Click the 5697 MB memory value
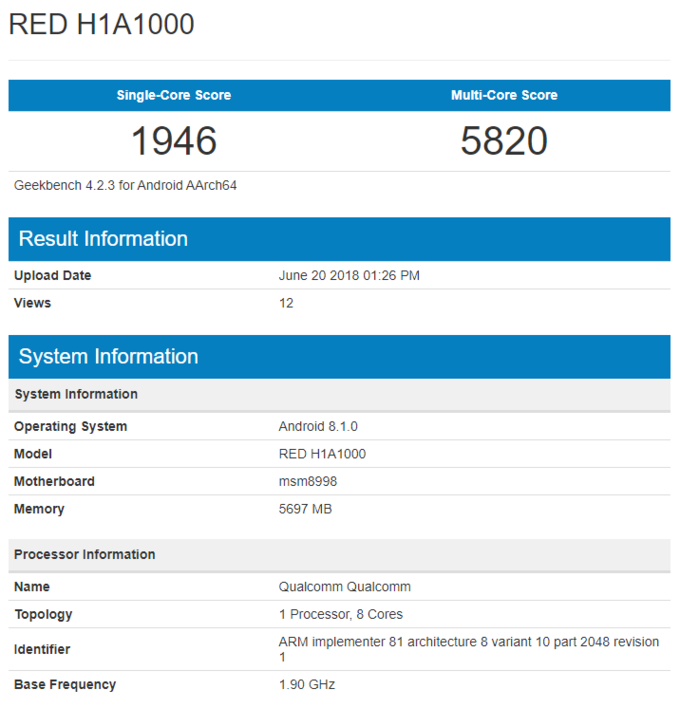The height and width of the screenshot is (708, 680). click(x=305, y=509)
